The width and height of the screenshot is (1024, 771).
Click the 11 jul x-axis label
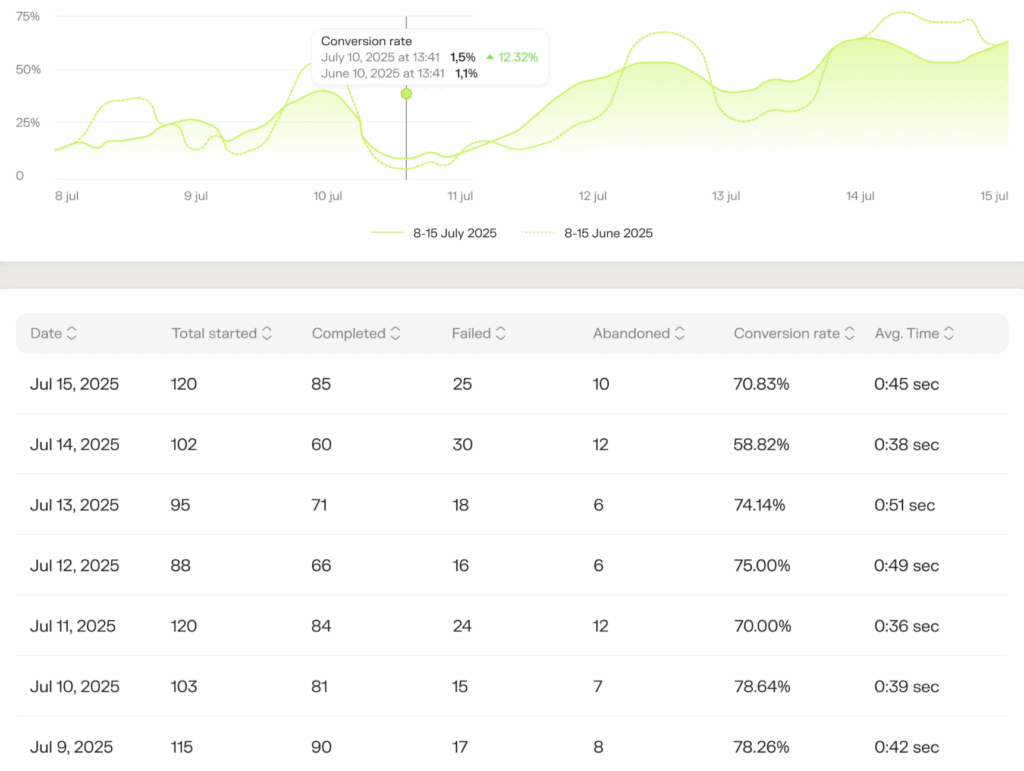459,196
